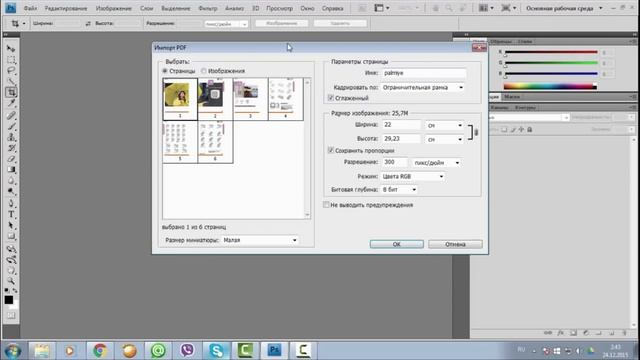Toggle the Сглаженный checkbox

tap(331, 98)
